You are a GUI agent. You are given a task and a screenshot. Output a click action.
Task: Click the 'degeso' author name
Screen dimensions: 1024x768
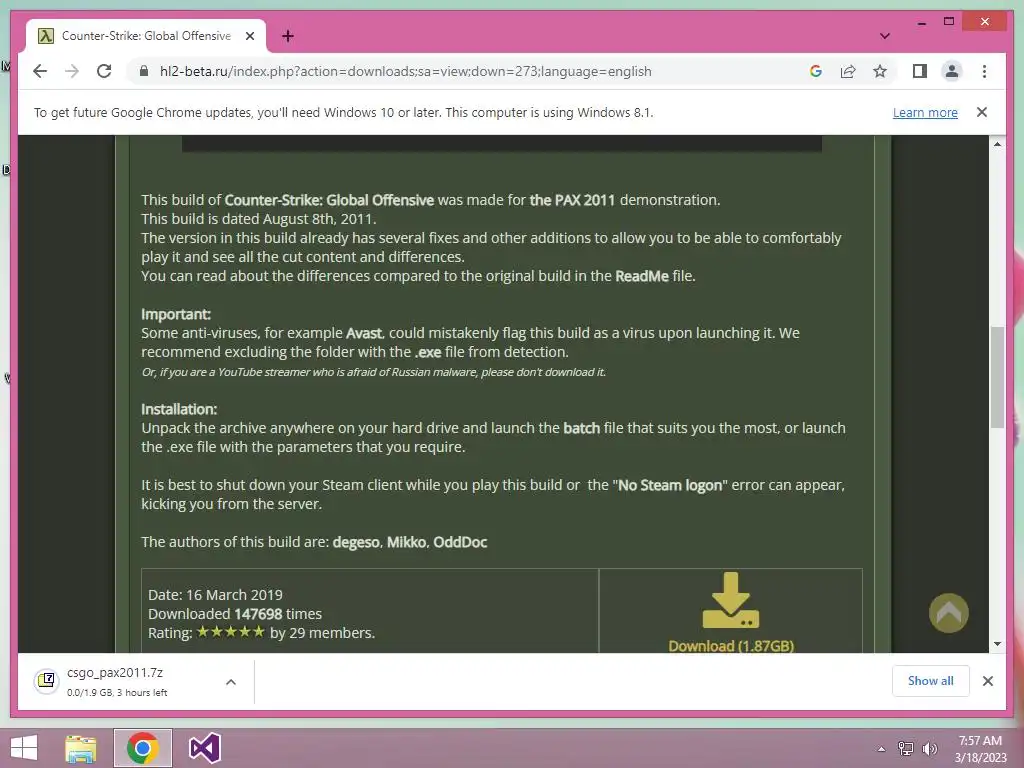[x=356, y=542]
